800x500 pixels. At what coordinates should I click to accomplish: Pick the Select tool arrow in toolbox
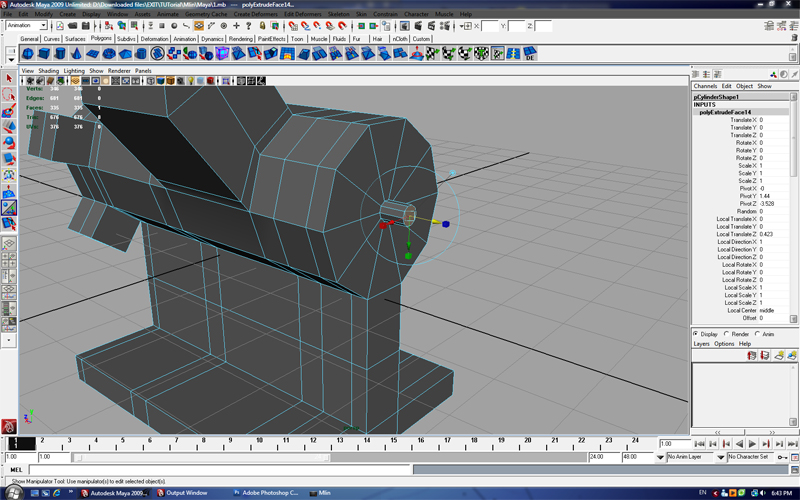coord(9,78)
